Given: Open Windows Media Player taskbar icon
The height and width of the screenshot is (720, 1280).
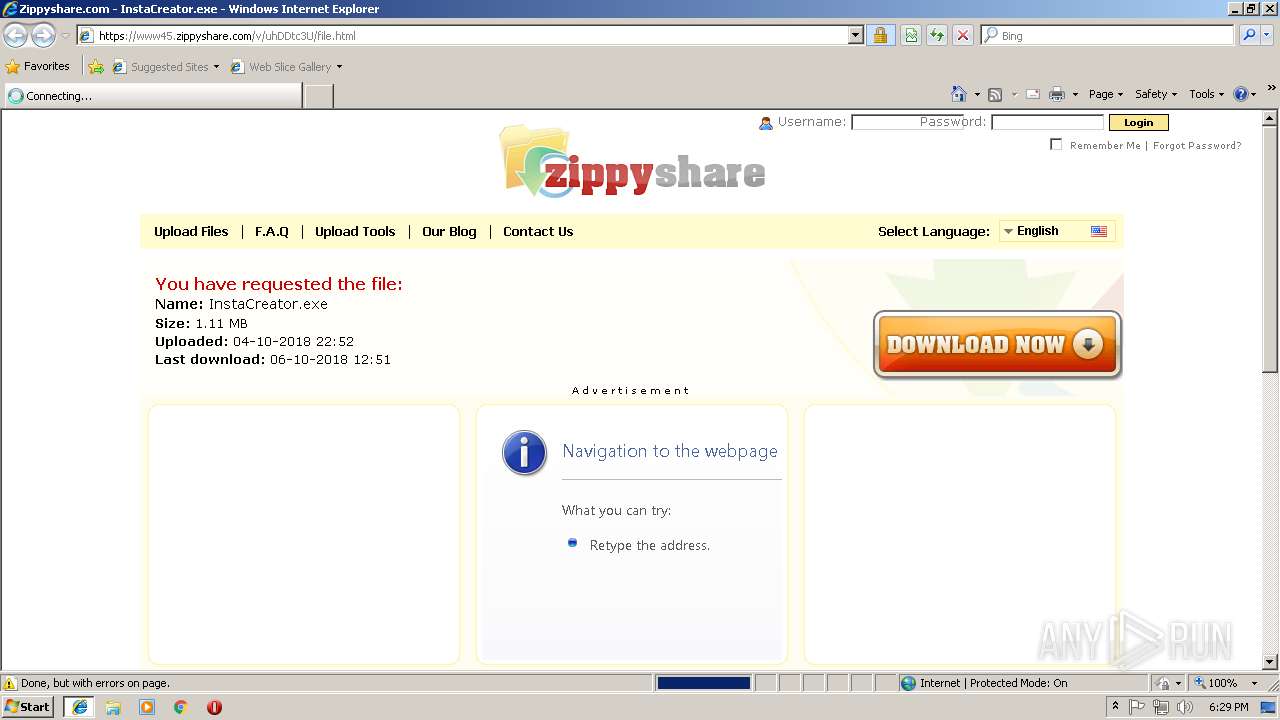Looking at the screenshot, I should pyautogui.click(x=147, y=707).
